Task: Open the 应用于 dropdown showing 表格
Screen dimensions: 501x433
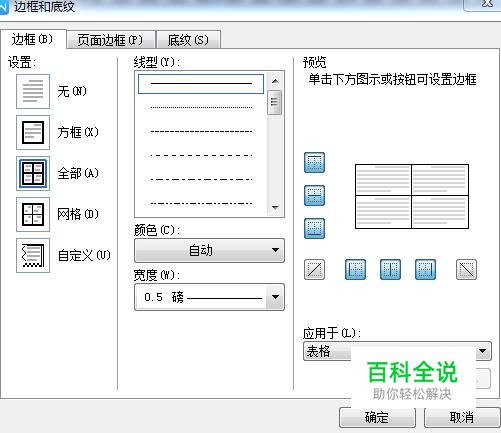Action: tap(397, 351)
